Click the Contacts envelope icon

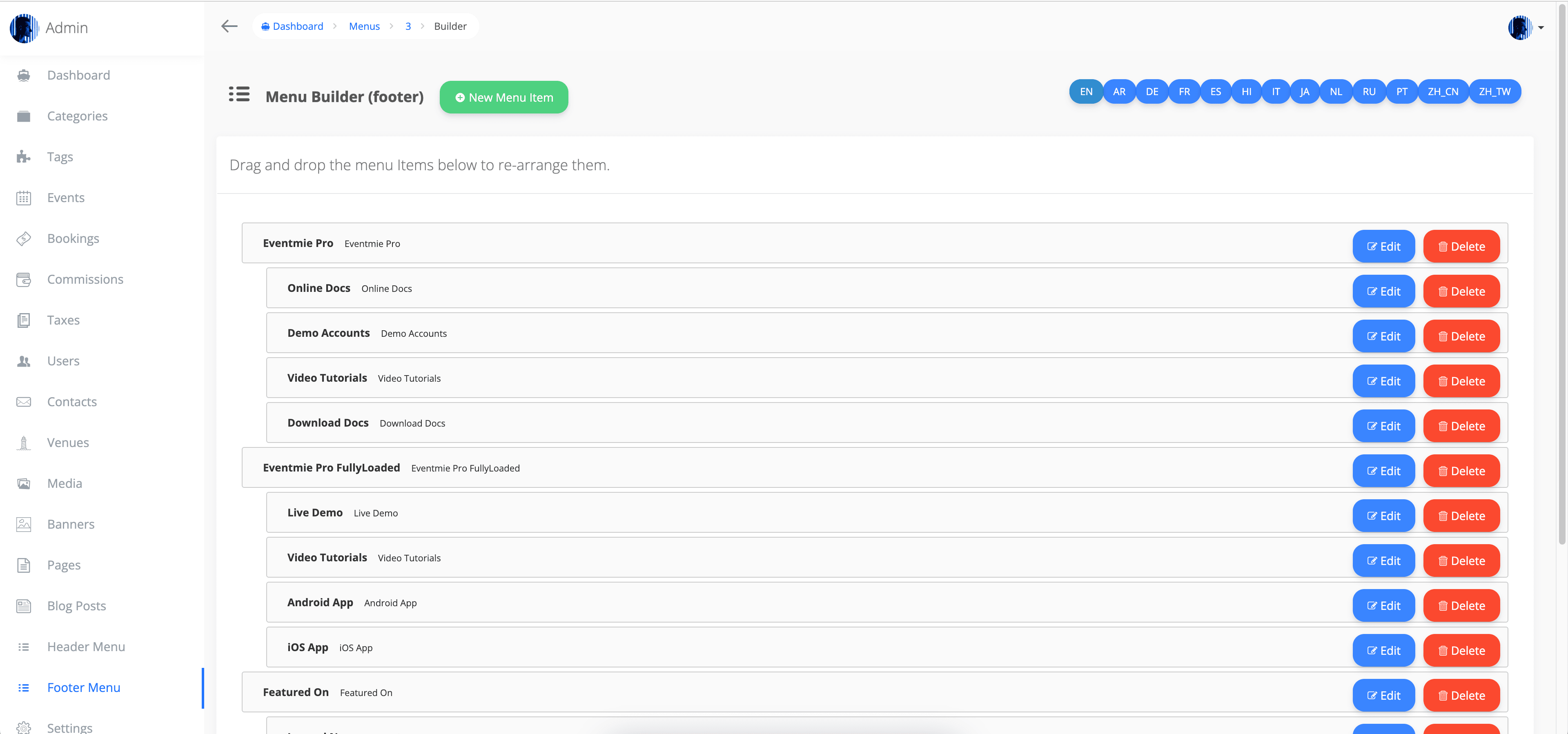24,402
